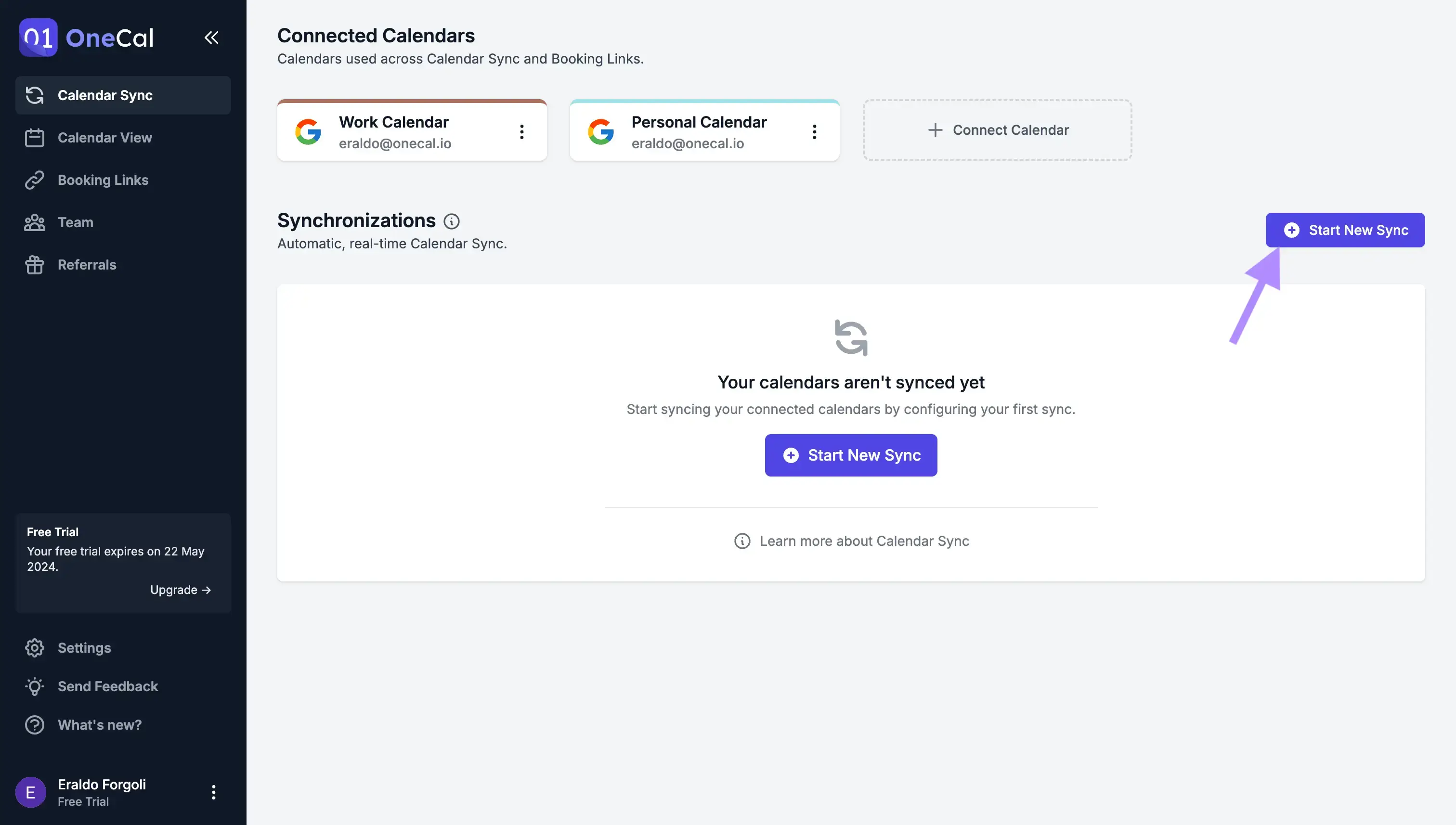Click the Calendar Sync sidebar icon
Image resolution: width=1456 pixels, height=825 pixels.
[x=34, y=95]
